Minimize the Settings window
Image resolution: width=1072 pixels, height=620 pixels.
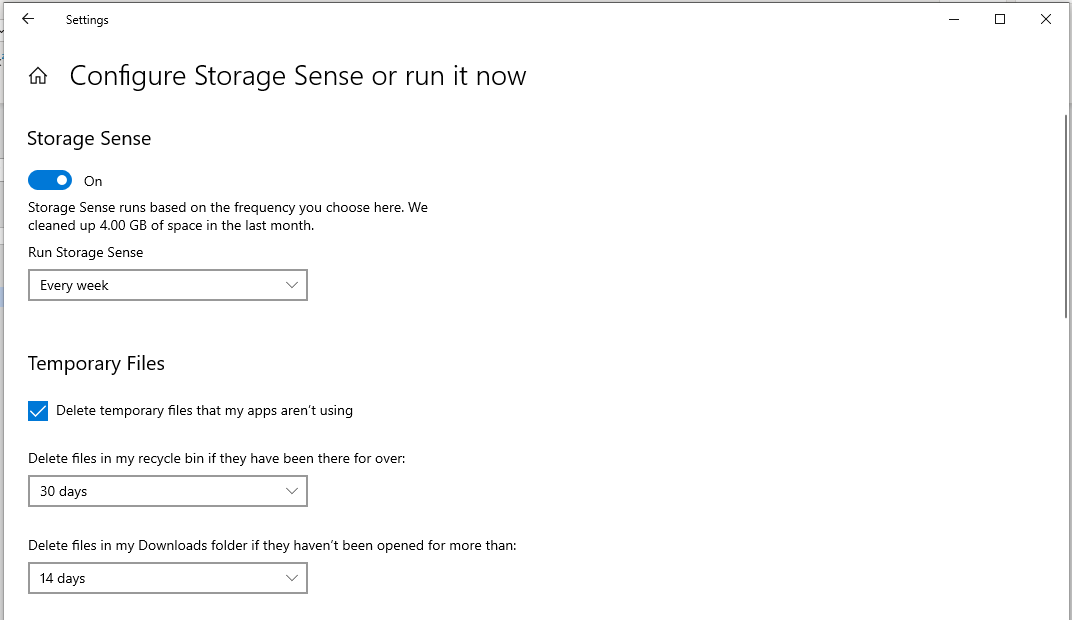click(x=954, y=19)
